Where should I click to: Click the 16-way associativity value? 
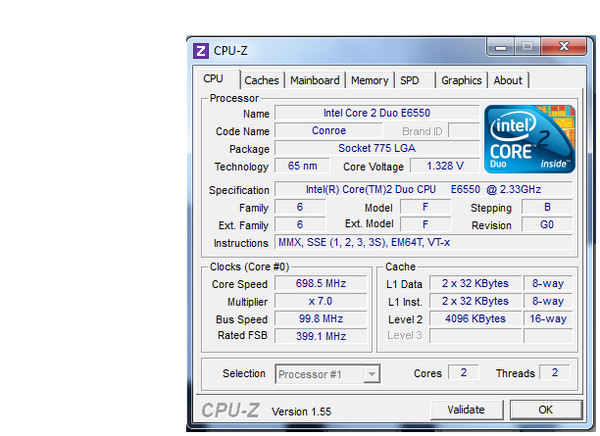548,318
